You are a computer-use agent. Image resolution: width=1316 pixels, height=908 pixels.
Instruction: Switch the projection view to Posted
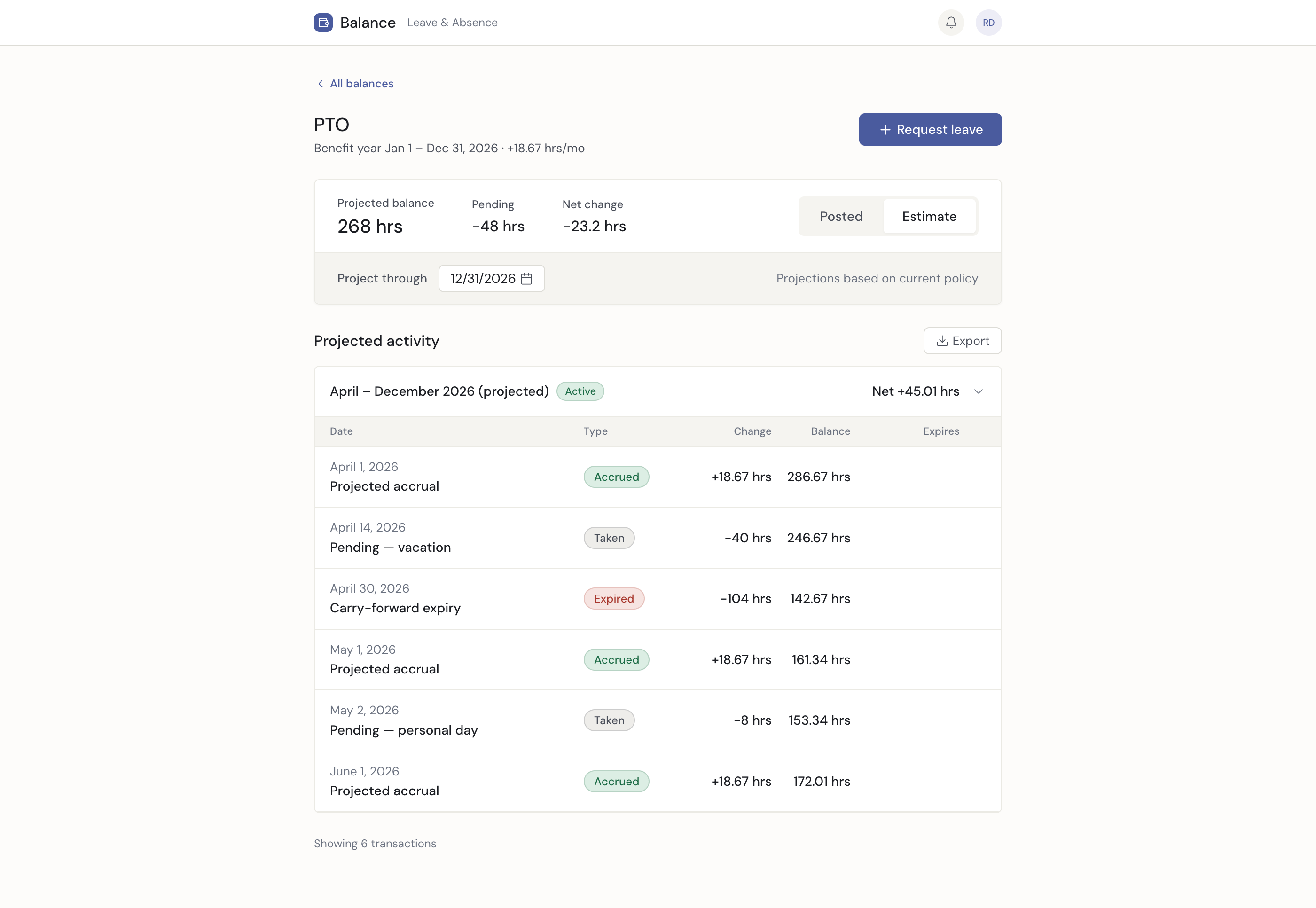tap(841, 216)
